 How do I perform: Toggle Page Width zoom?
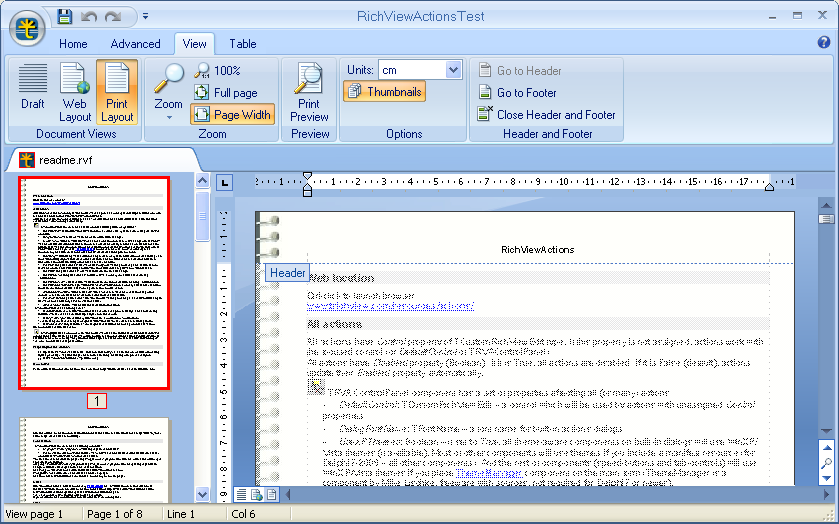[232, 114]
